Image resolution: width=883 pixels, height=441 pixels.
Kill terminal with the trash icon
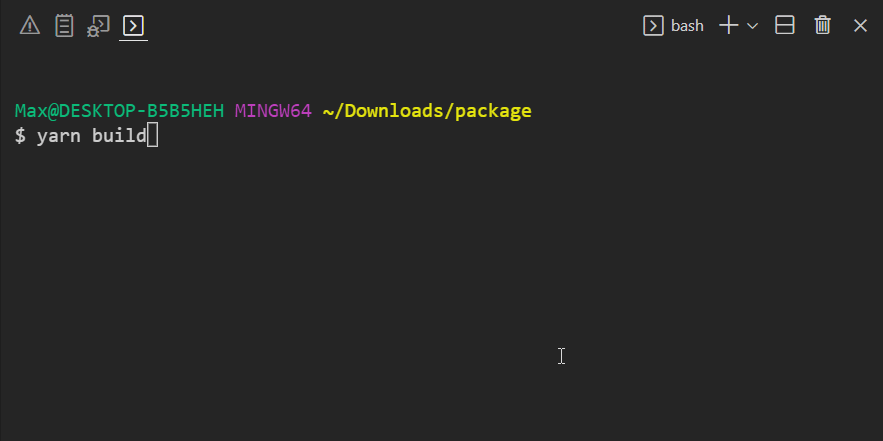823,26
